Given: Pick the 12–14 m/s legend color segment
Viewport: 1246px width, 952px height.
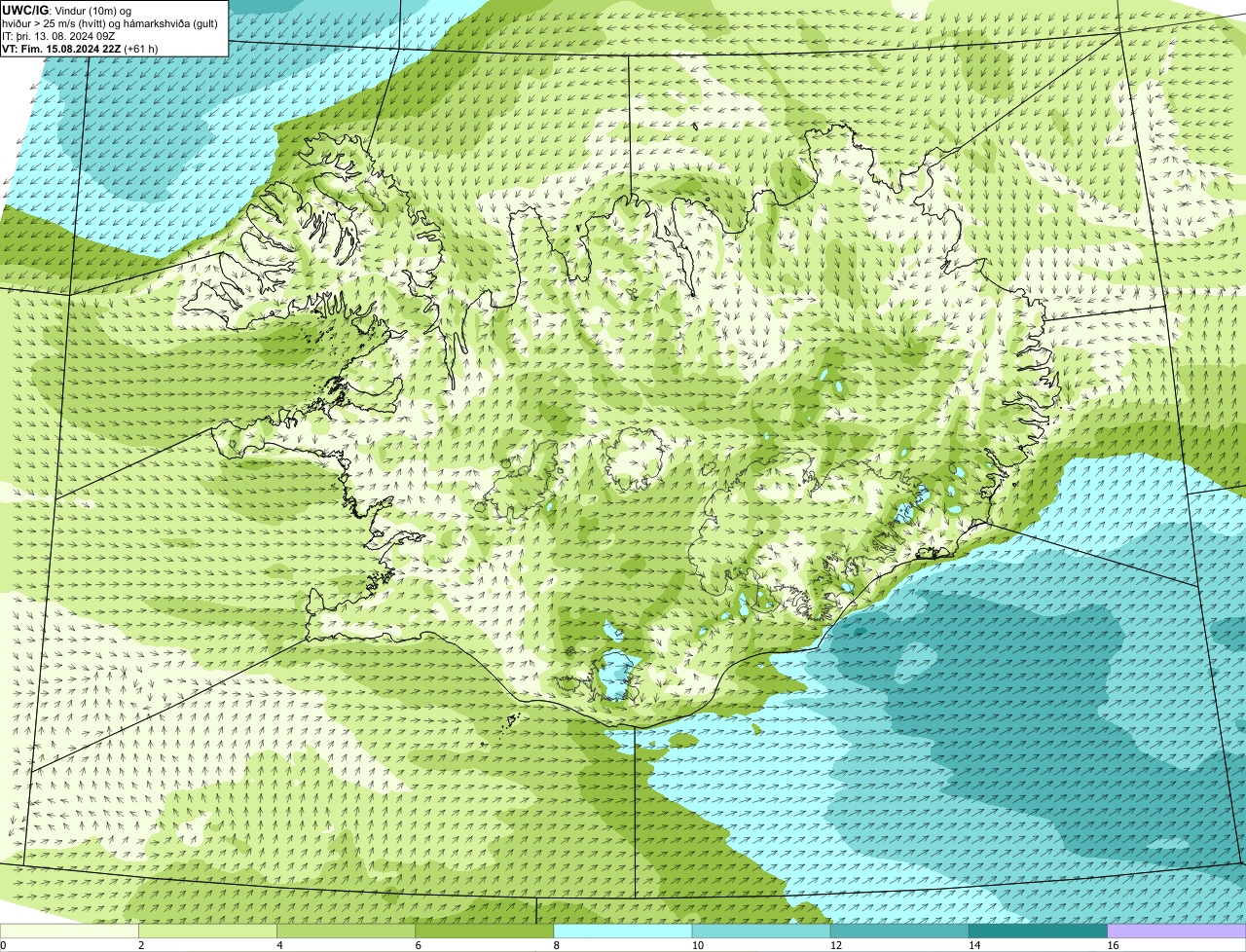Looking at the screenshot, I should coord(899,932).
